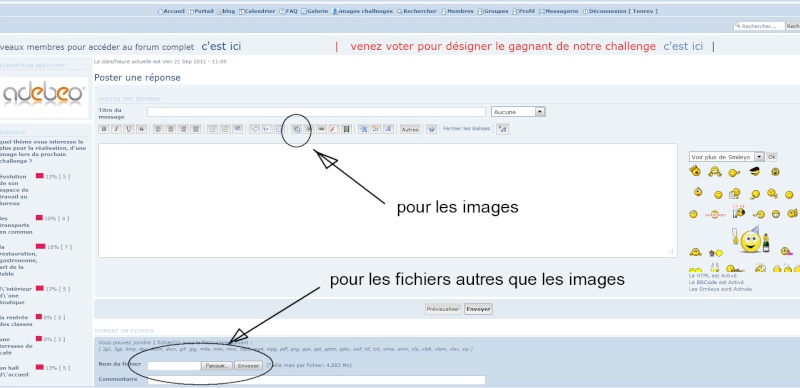This screenshot has width=800, height=388.
Task: Insert a quote block
Action: tap(255, 129)
